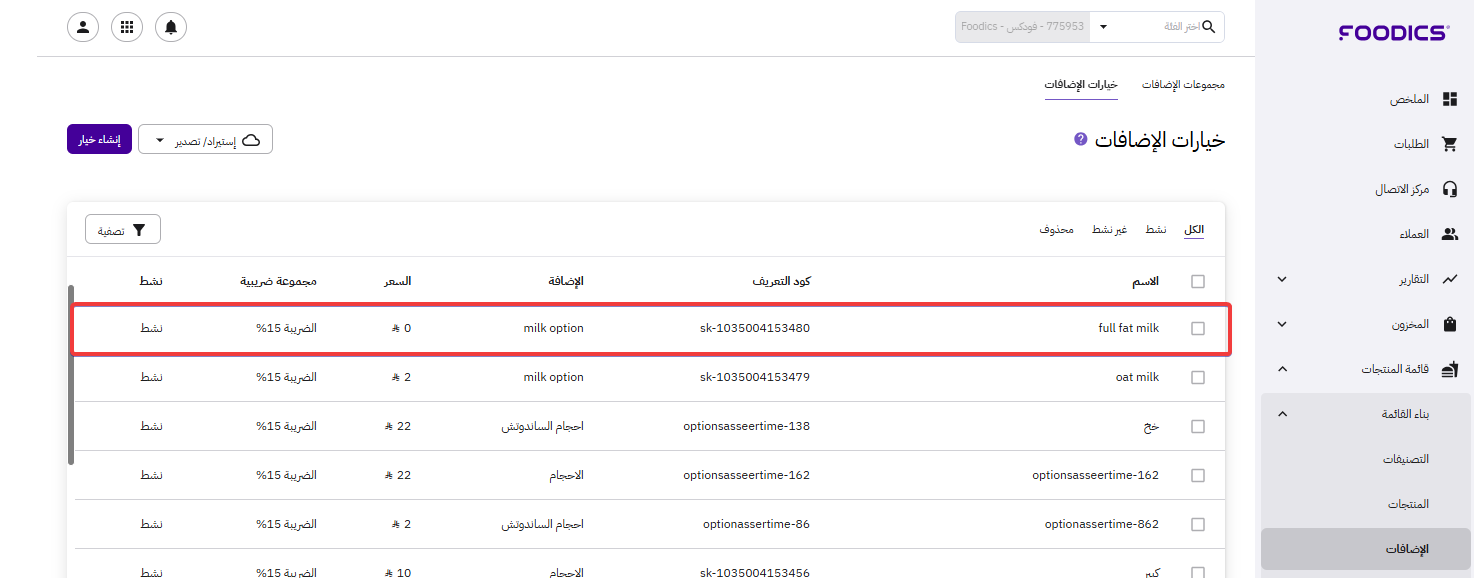The image size is (1474, 578).
Task: Open the apps grid menu
Action: coord(127,27)
